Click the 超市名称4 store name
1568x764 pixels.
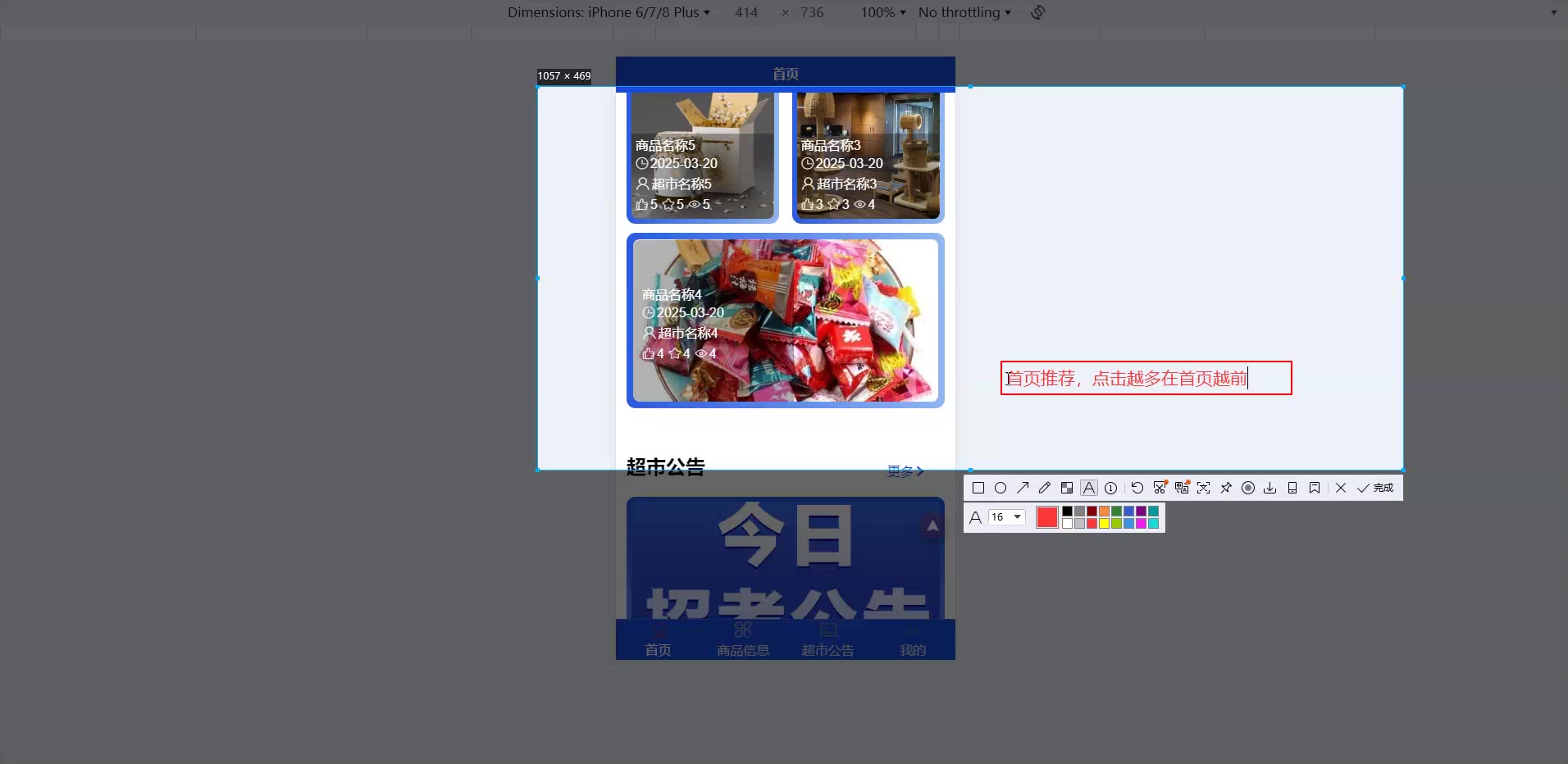tap(688, 333)
